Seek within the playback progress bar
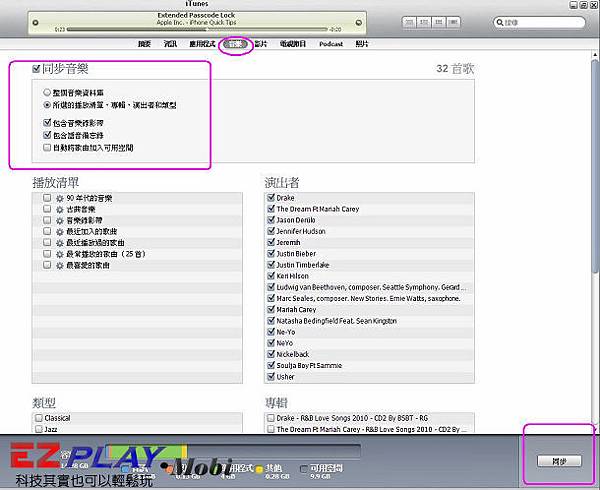Screen dimensions: 600x490 point(197,29)
